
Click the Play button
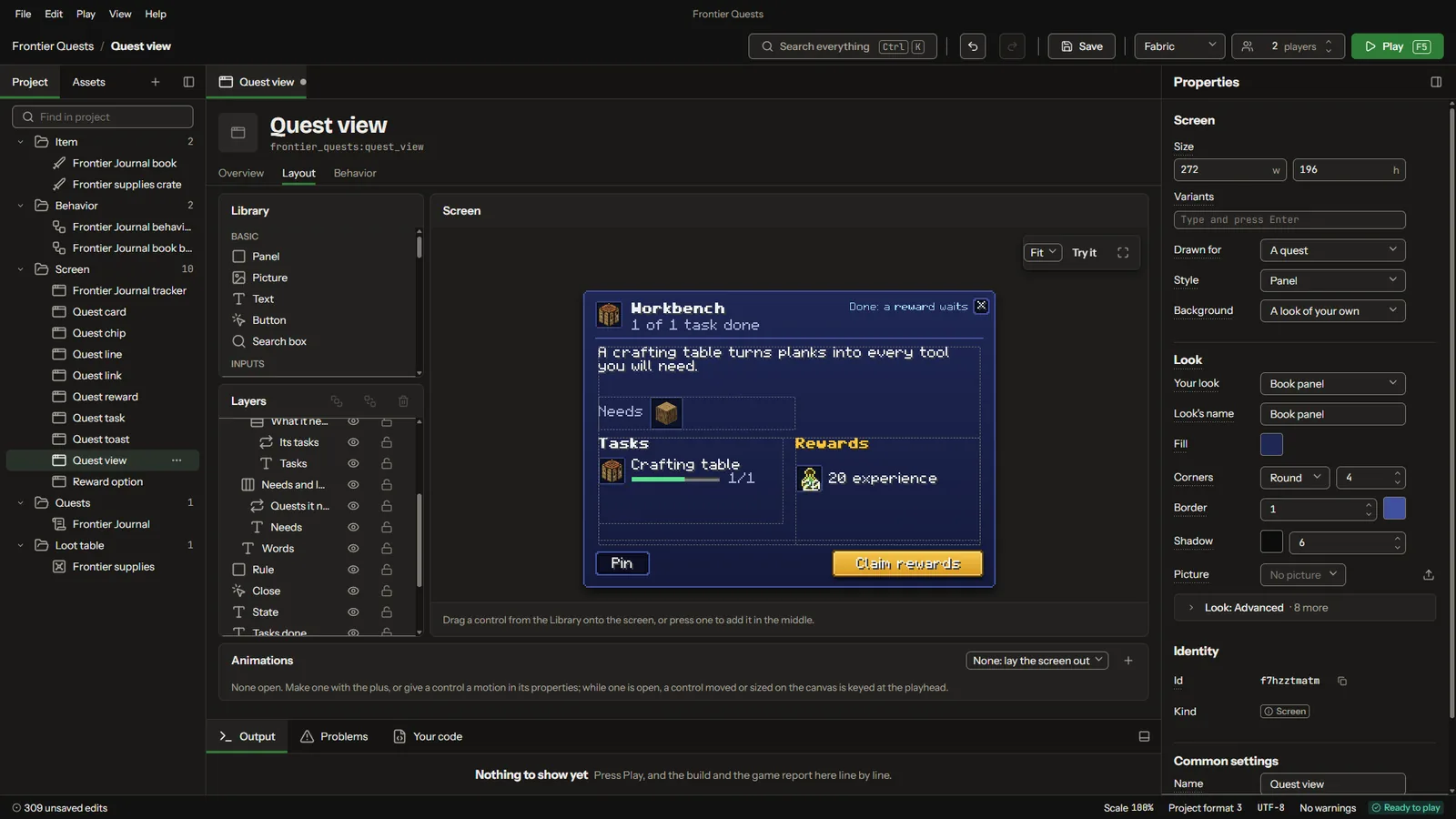pos(1397,46)
